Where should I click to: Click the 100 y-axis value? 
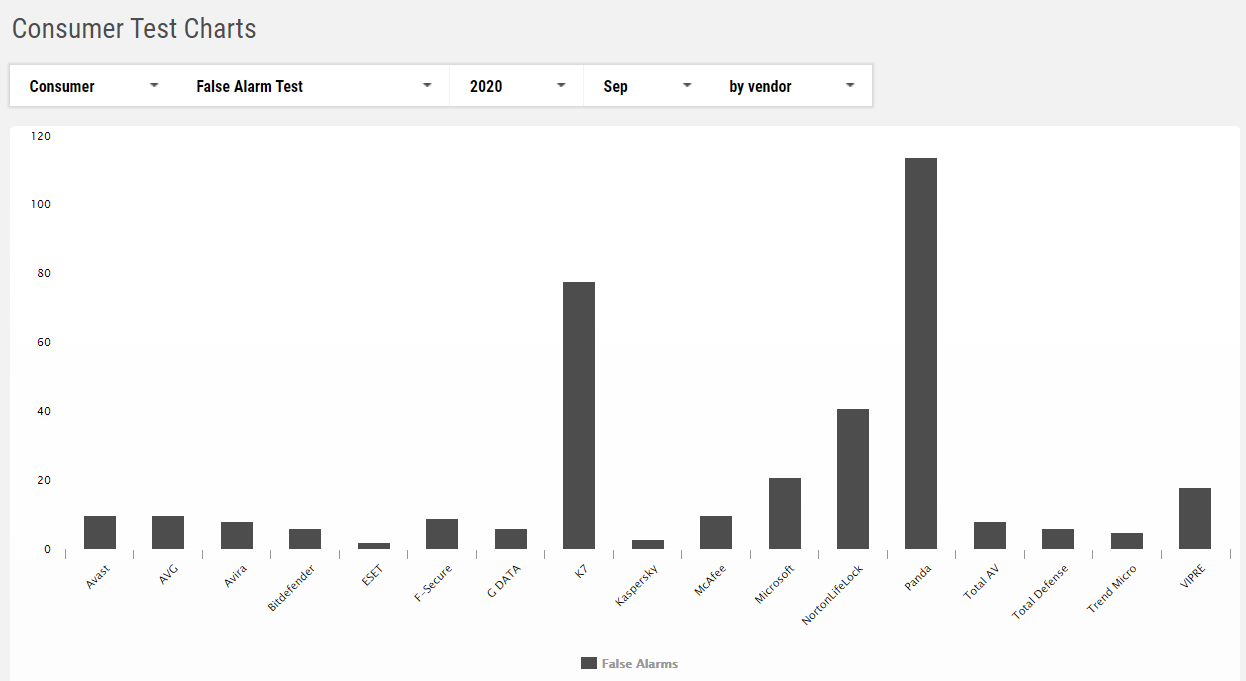coord(40,204)
